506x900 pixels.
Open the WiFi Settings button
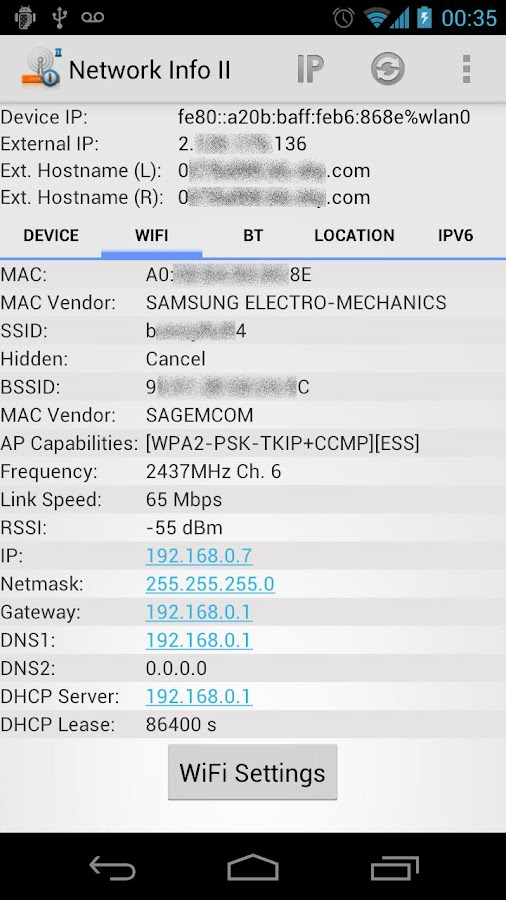pos(252,772)
